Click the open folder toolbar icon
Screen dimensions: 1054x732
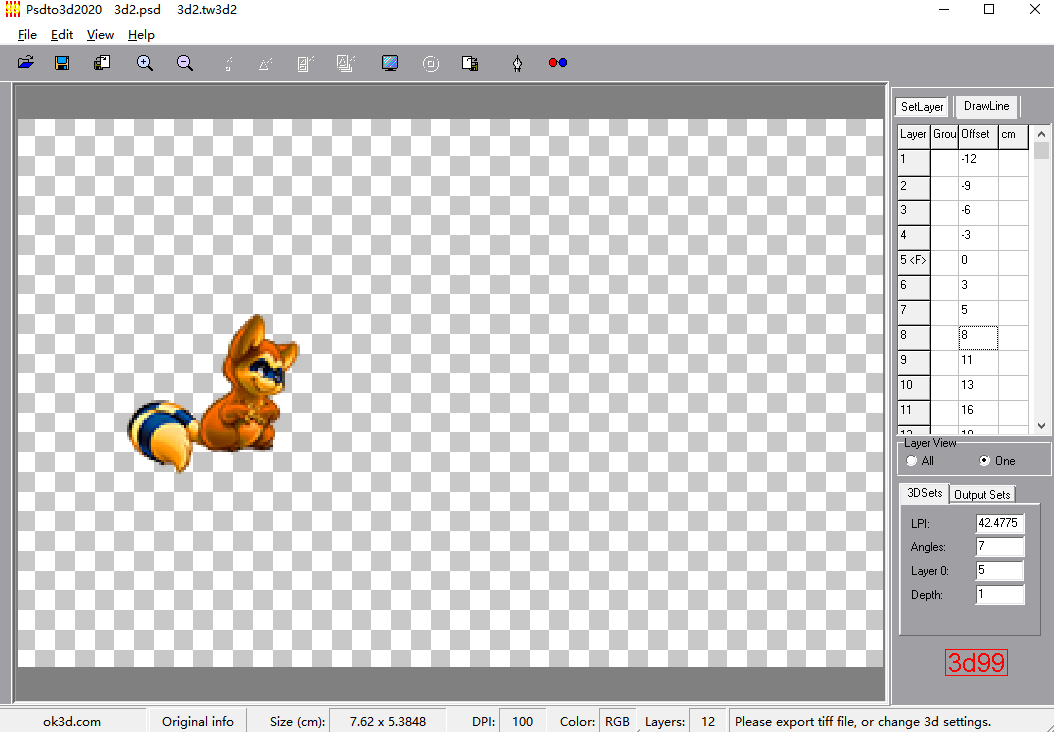coord(26,63)
